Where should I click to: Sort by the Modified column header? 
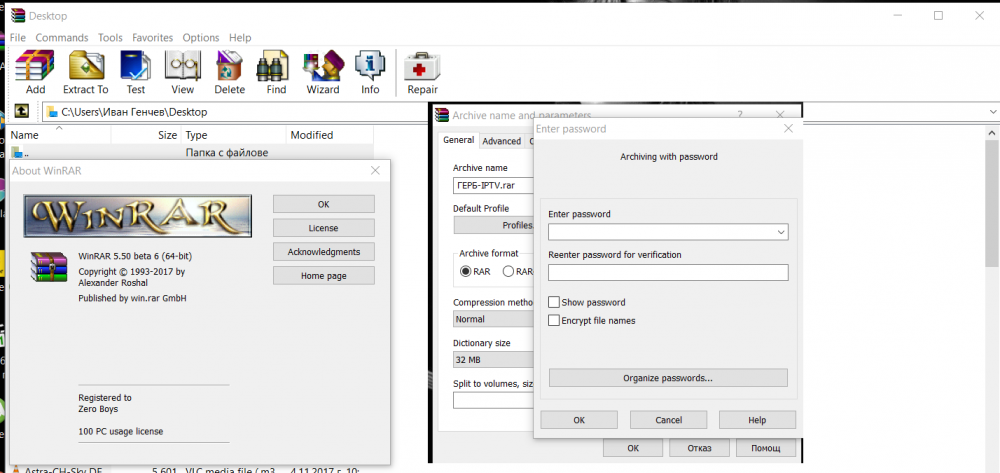(x=329, y=135)
